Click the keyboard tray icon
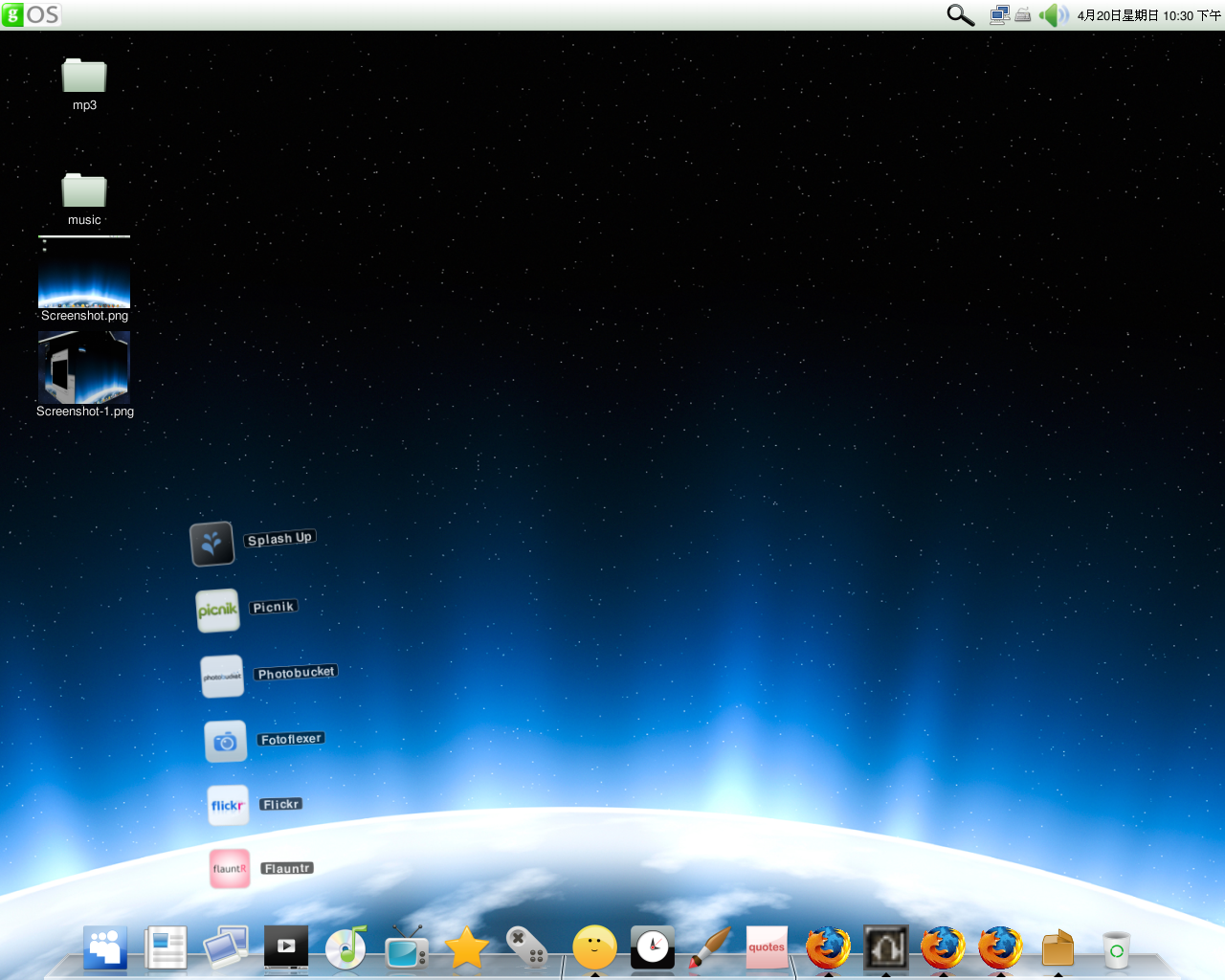Screen dimensions: 1225x980 (x=1023, y=14)
